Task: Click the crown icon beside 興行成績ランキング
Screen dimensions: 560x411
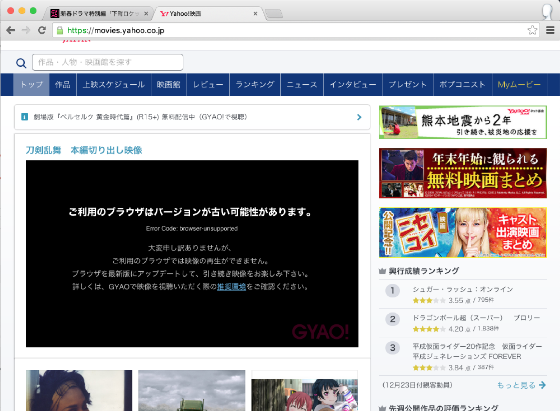Action: point(382,271)
